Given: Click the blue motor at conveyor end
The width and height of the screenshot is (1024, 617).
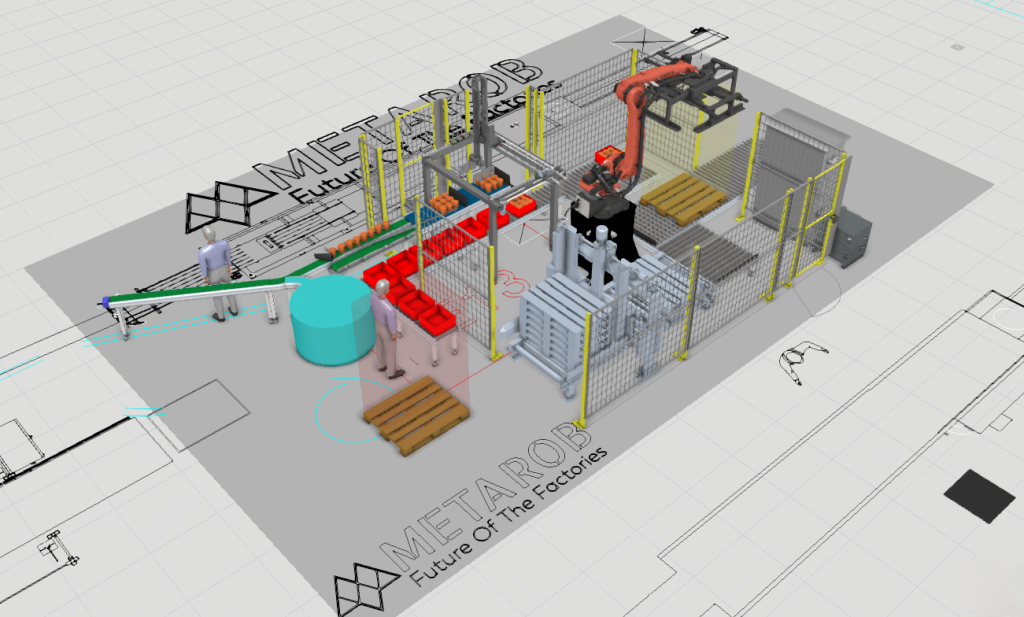Looking at the screenshot, I should (104, 300).
